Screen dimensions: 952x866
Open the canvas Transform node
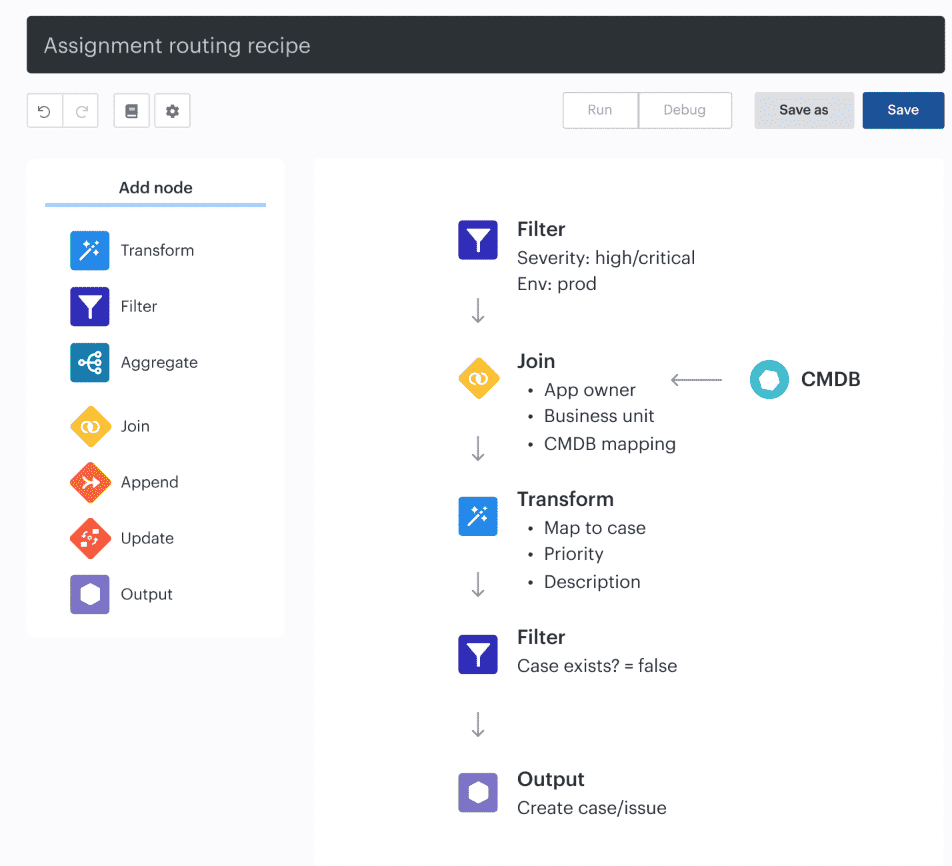[478, 516]
